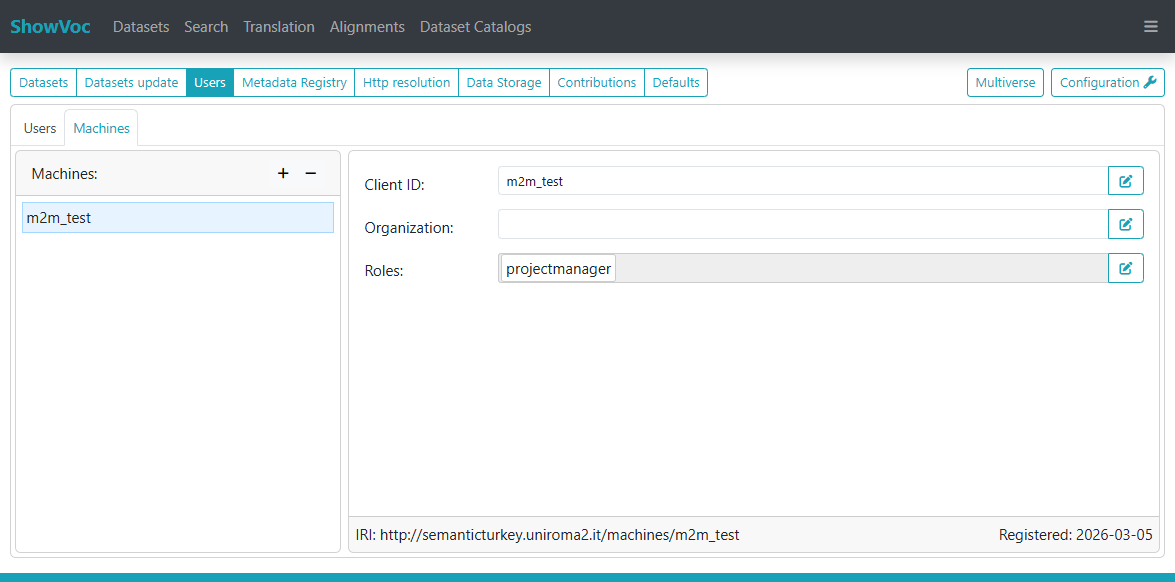Click the edit icon for Organization
1175x582 pixels.
[1126, 224]
